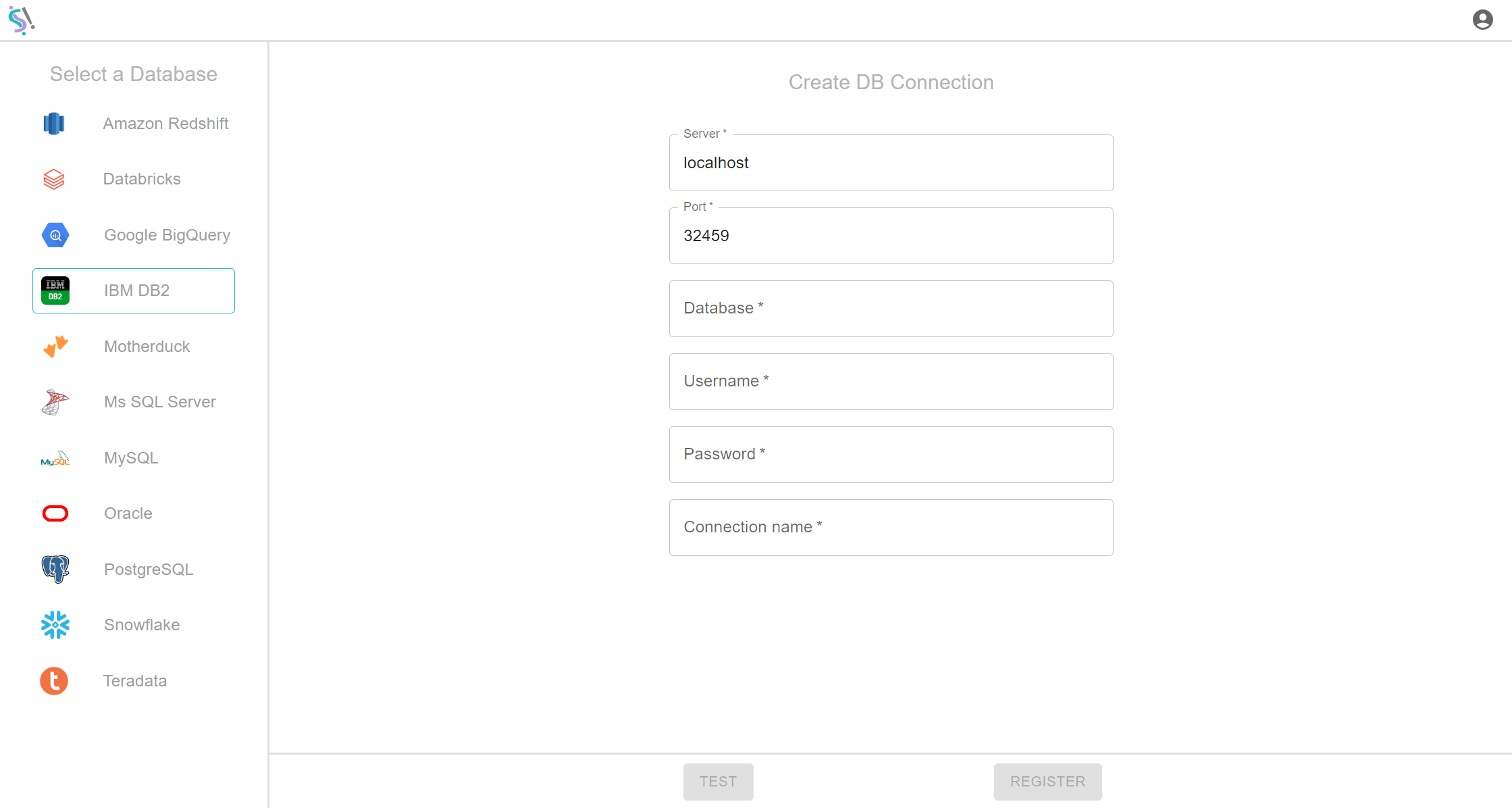This screenshot has width=1512, height=808.
Task: Click the Motherduck orange duck icon
Action: pyautogui.click(x=55, y=347)
